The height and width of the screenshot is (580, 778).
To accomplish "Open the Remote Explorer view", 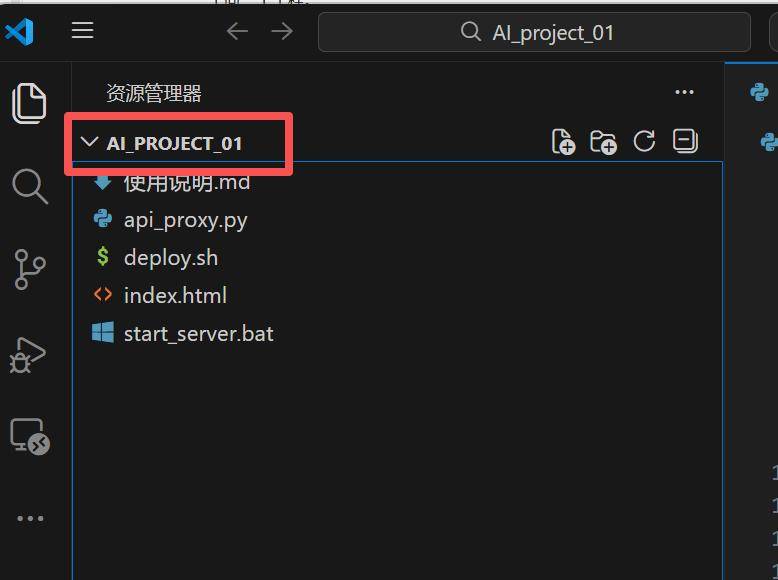I will click(x=29, y=437).
